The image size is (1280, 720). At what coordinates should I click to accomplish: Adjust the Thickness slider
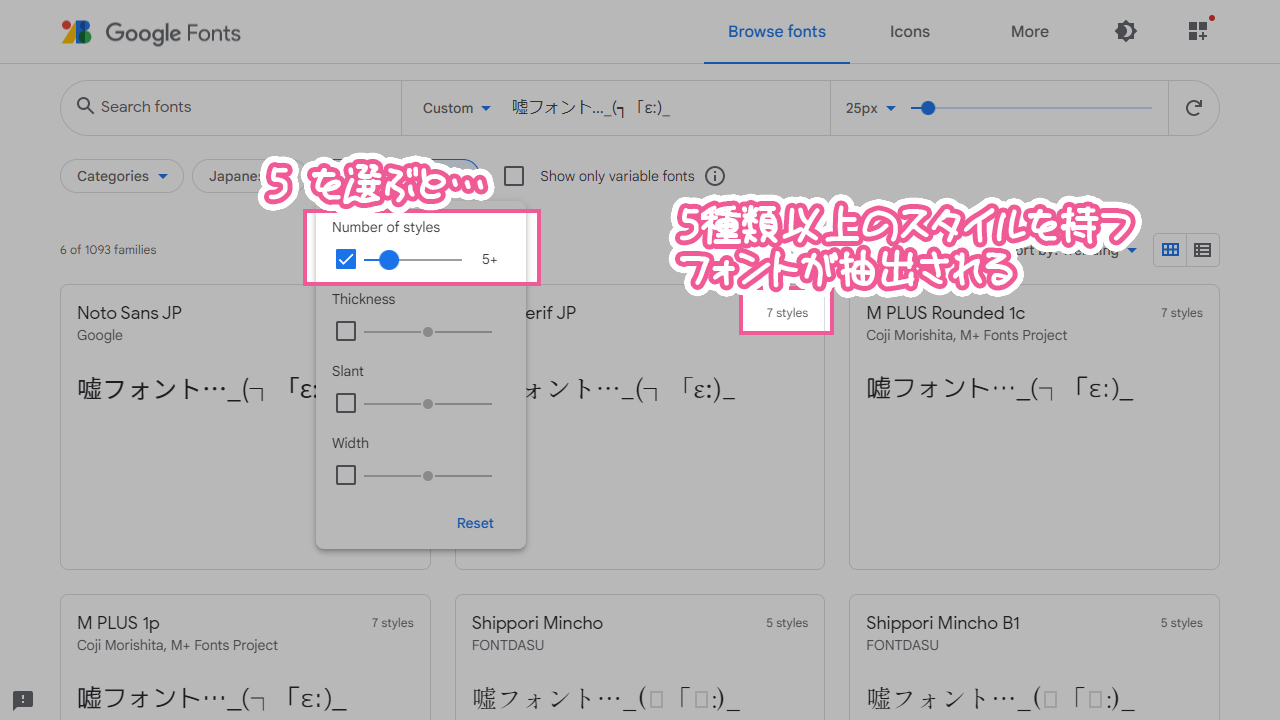pos(428,331)
